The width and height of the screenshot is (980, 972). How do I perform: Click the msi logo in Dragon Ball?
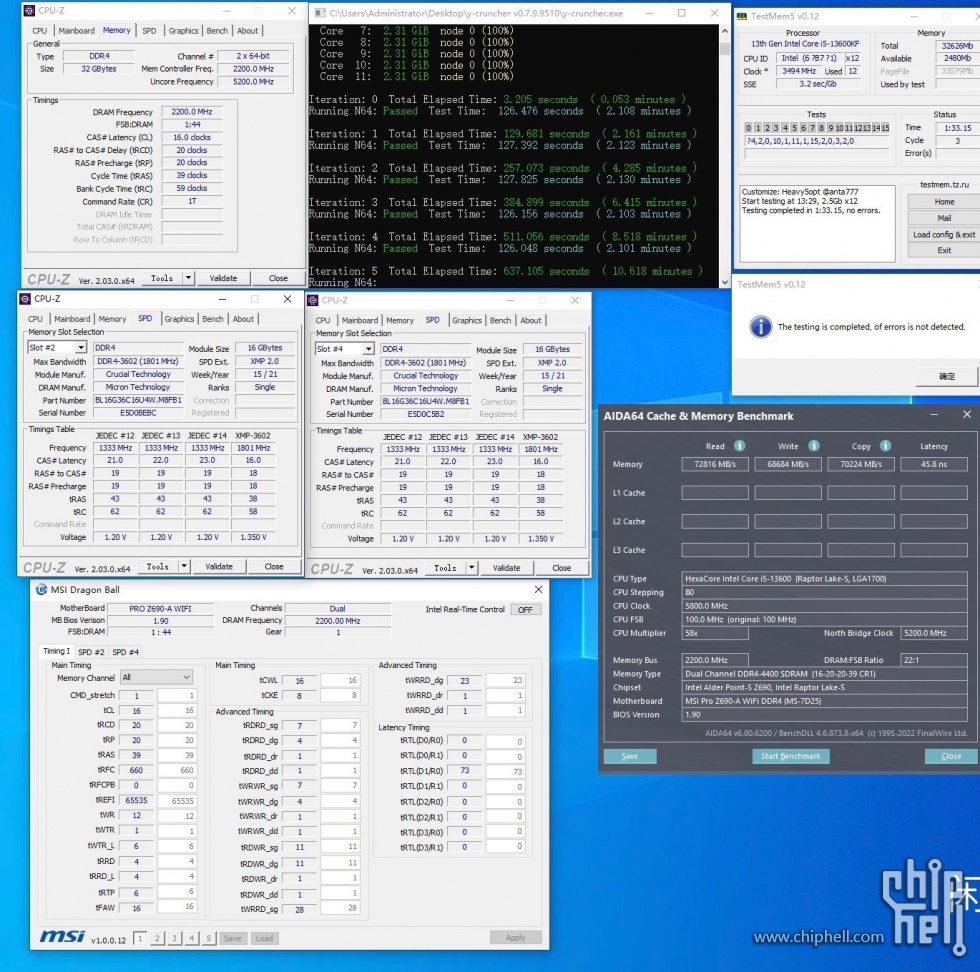click(x=62, y=936)
